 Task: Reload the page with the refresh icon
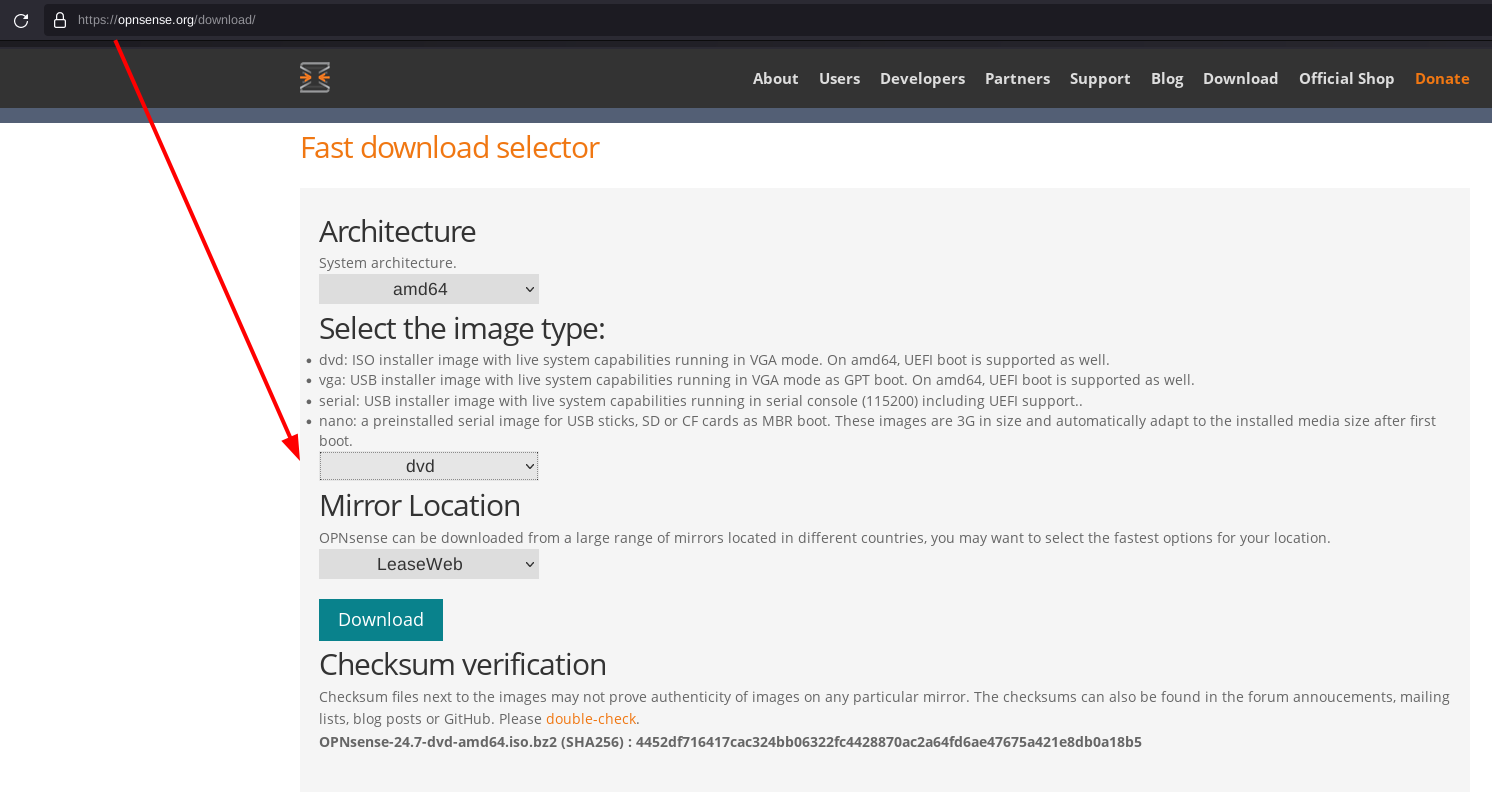click(x=21, y=20)
